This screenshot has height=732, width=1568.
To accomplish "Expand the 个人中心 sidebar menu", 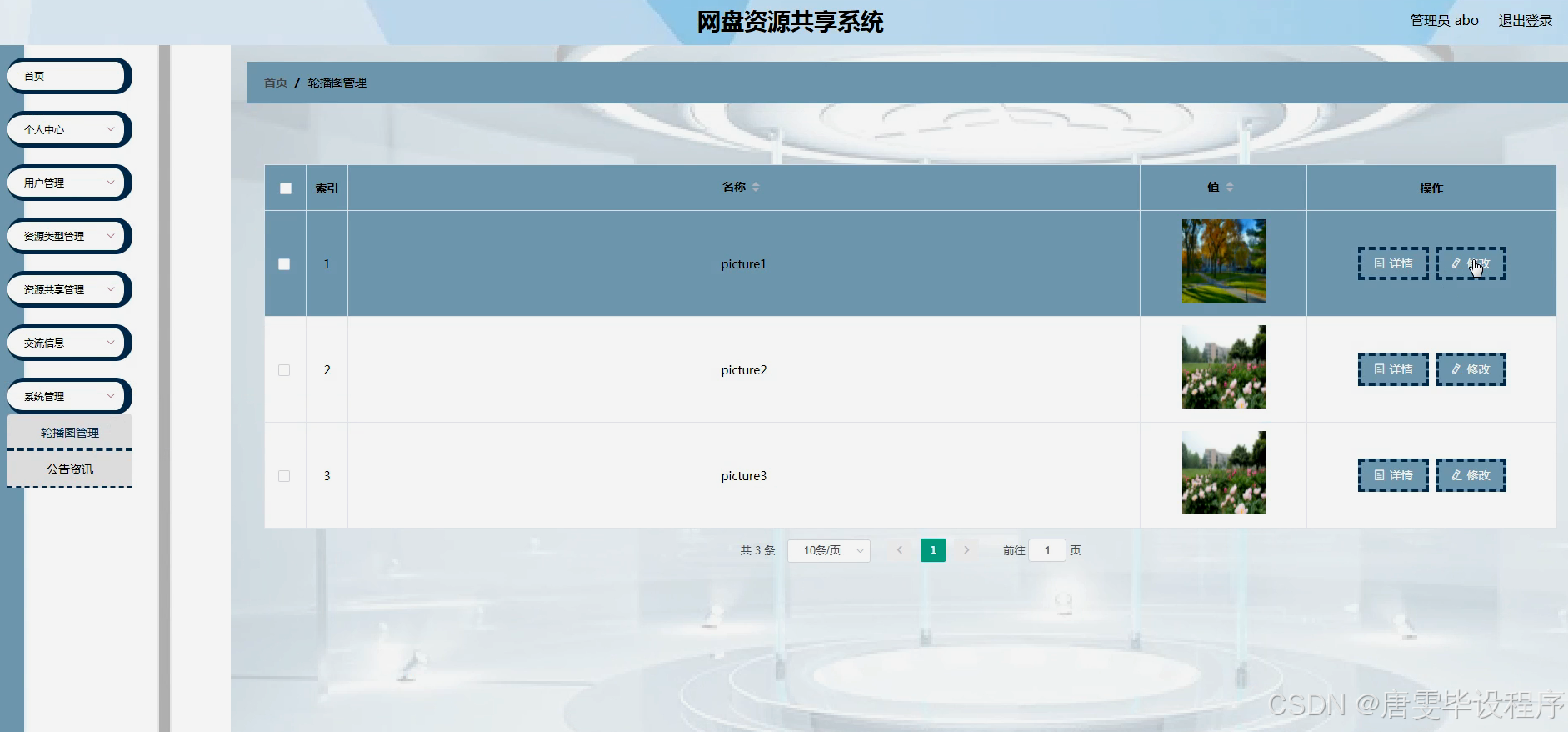I will [x=68, y=129].
